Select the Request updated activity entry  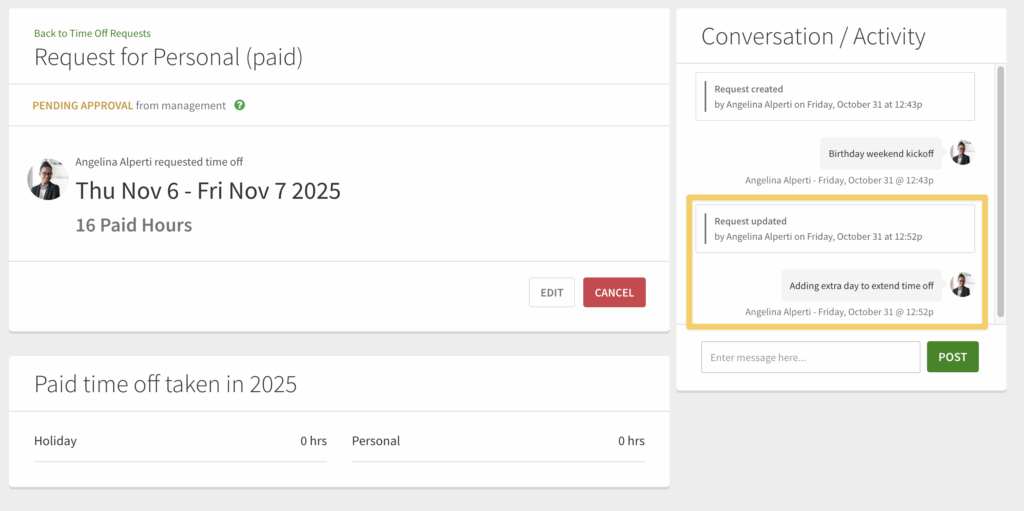point(834,228)
